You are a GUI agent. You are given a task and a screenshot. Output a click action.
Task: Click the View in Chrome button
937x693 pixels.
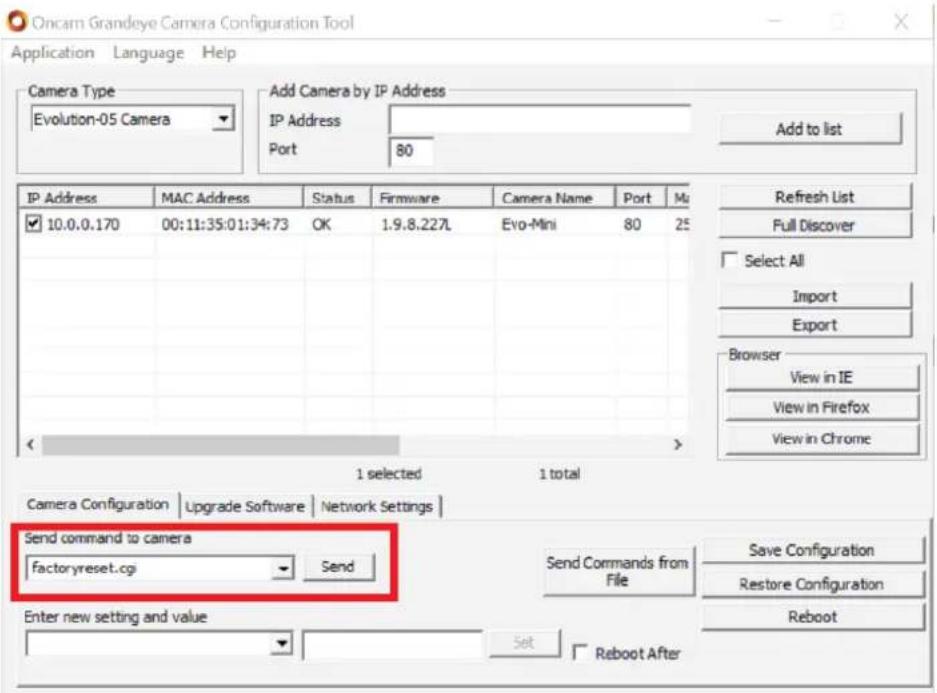tap(822, 439)
